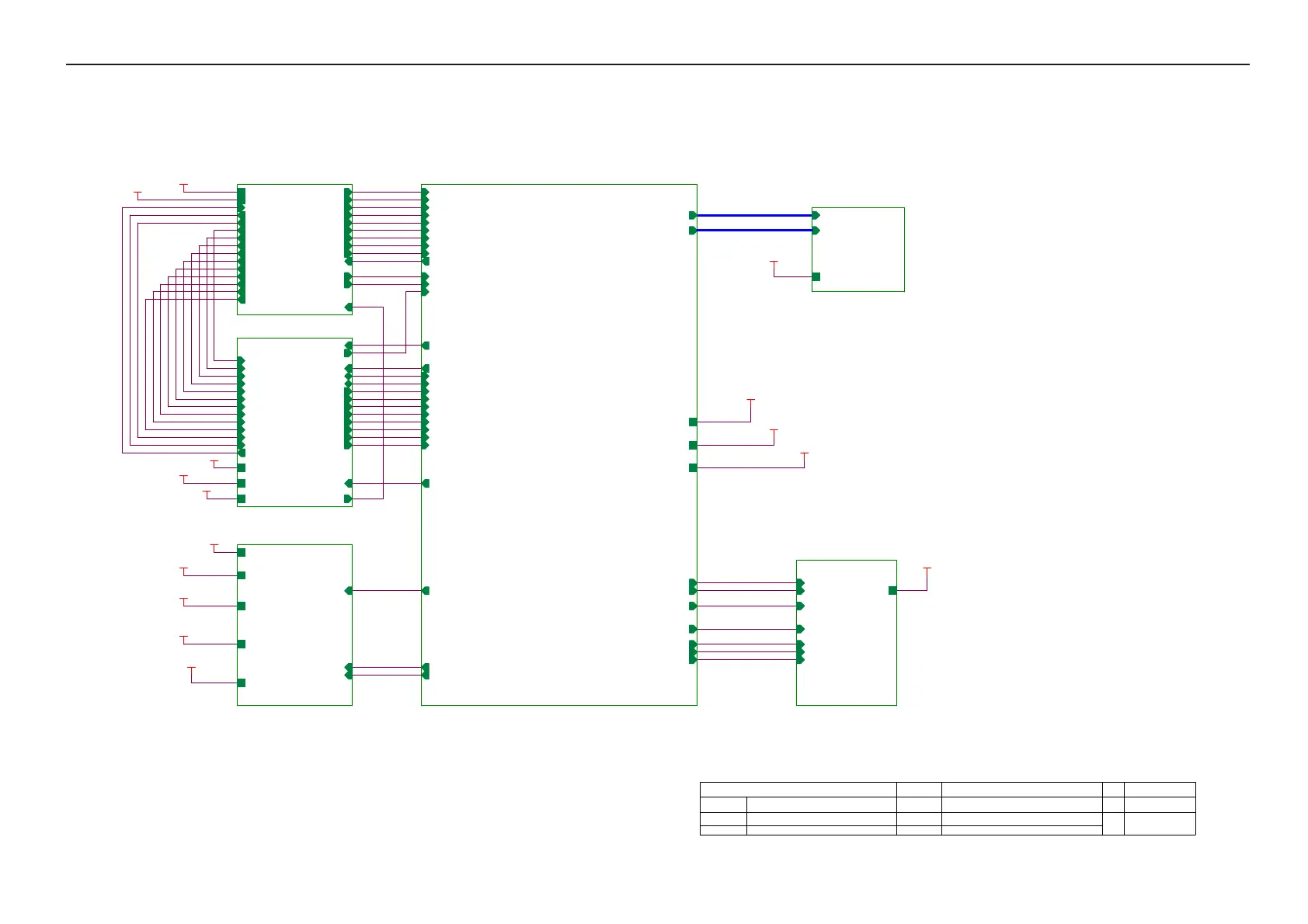Select the lower-right block with right-side square port

tap(846, 632)
